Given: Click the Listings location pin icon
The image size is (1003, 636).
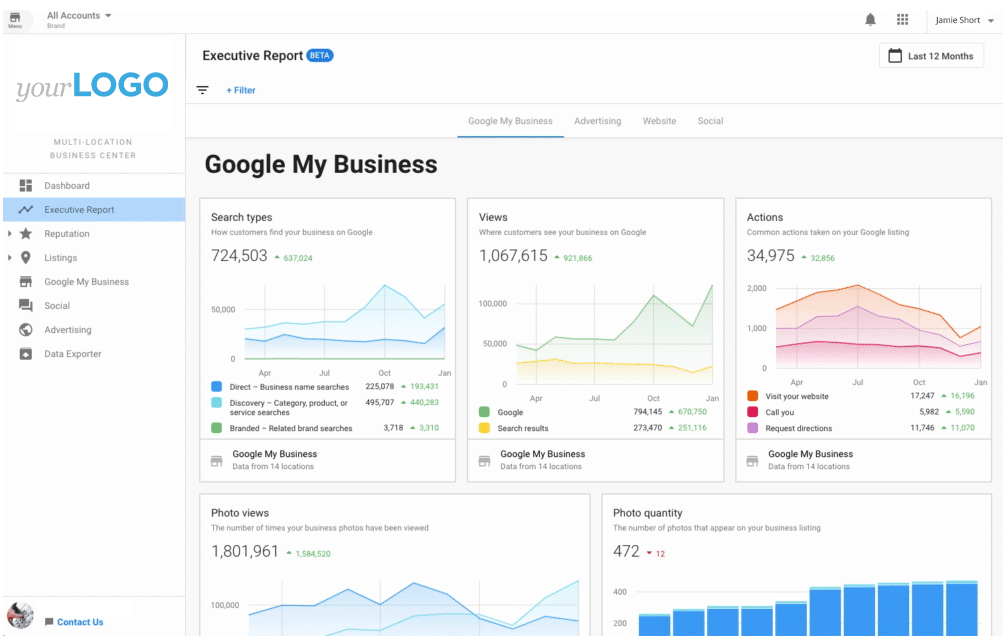Looking at the screenshot, I should (26, 258).
